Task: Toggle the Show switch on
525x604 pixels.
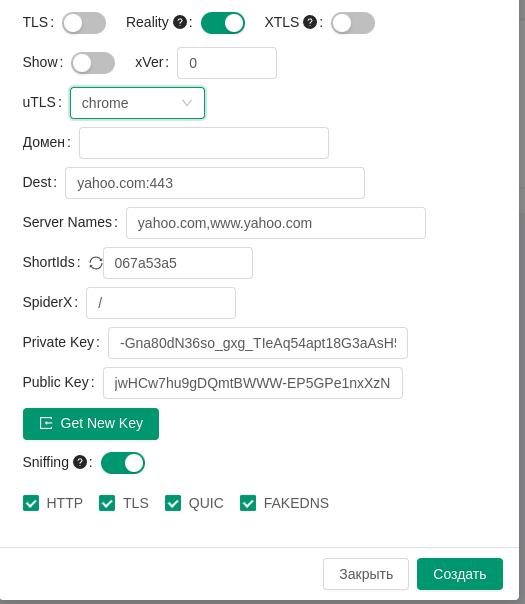Action: pyautogui.click(x=93, y=63)
